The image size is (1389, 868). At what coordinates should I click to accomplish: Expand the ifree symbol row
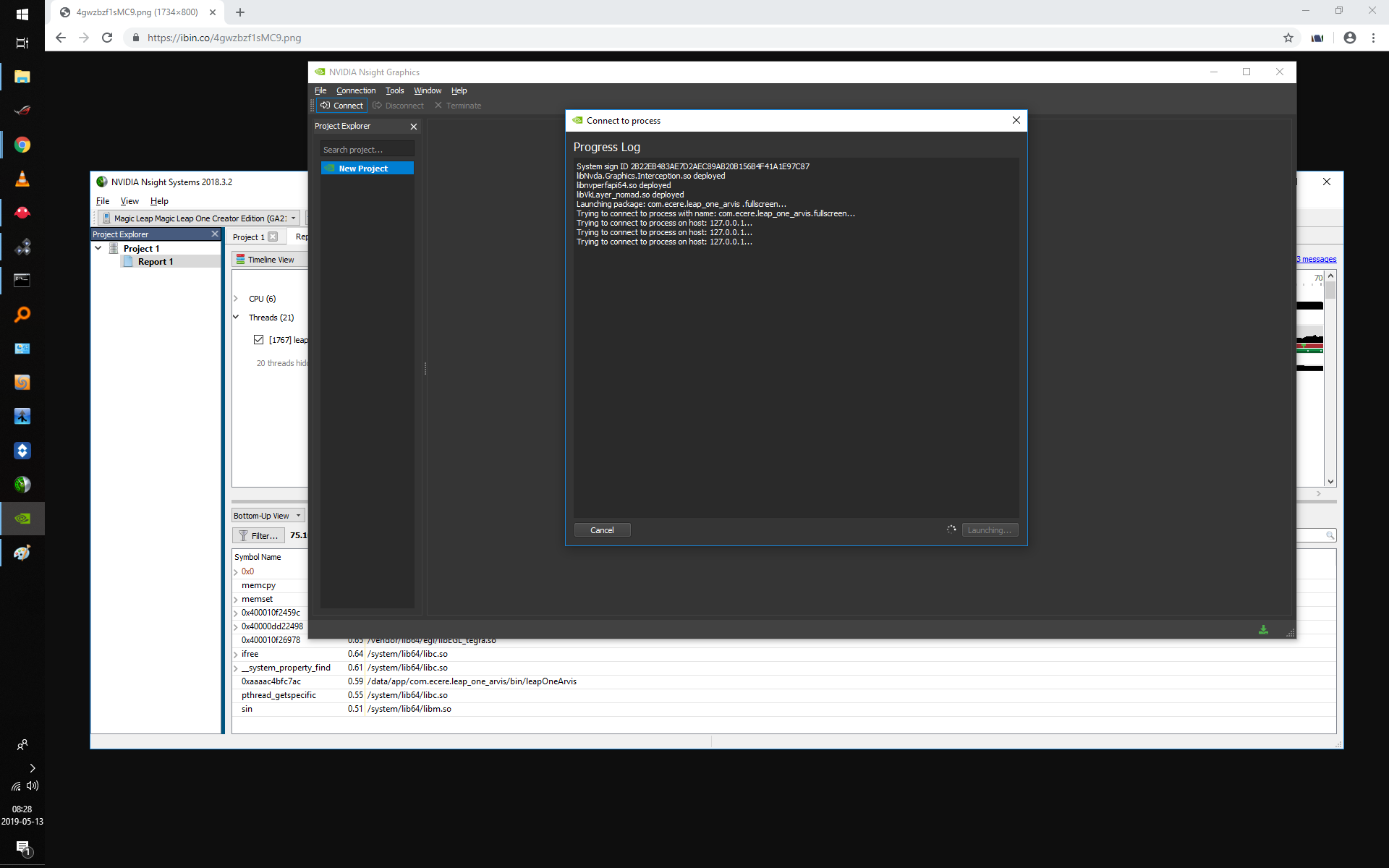[236, 655]
